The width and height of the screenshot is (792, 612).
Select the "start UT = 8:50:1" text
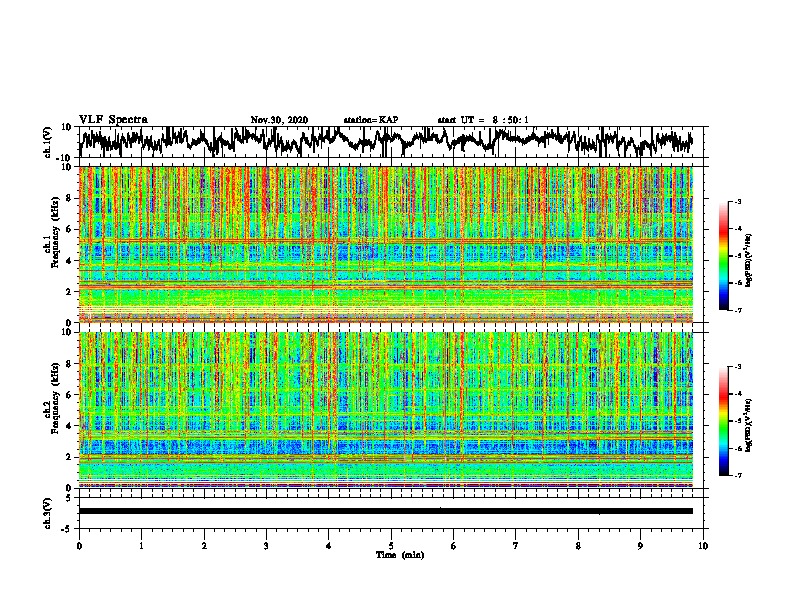tap(483, 120)
